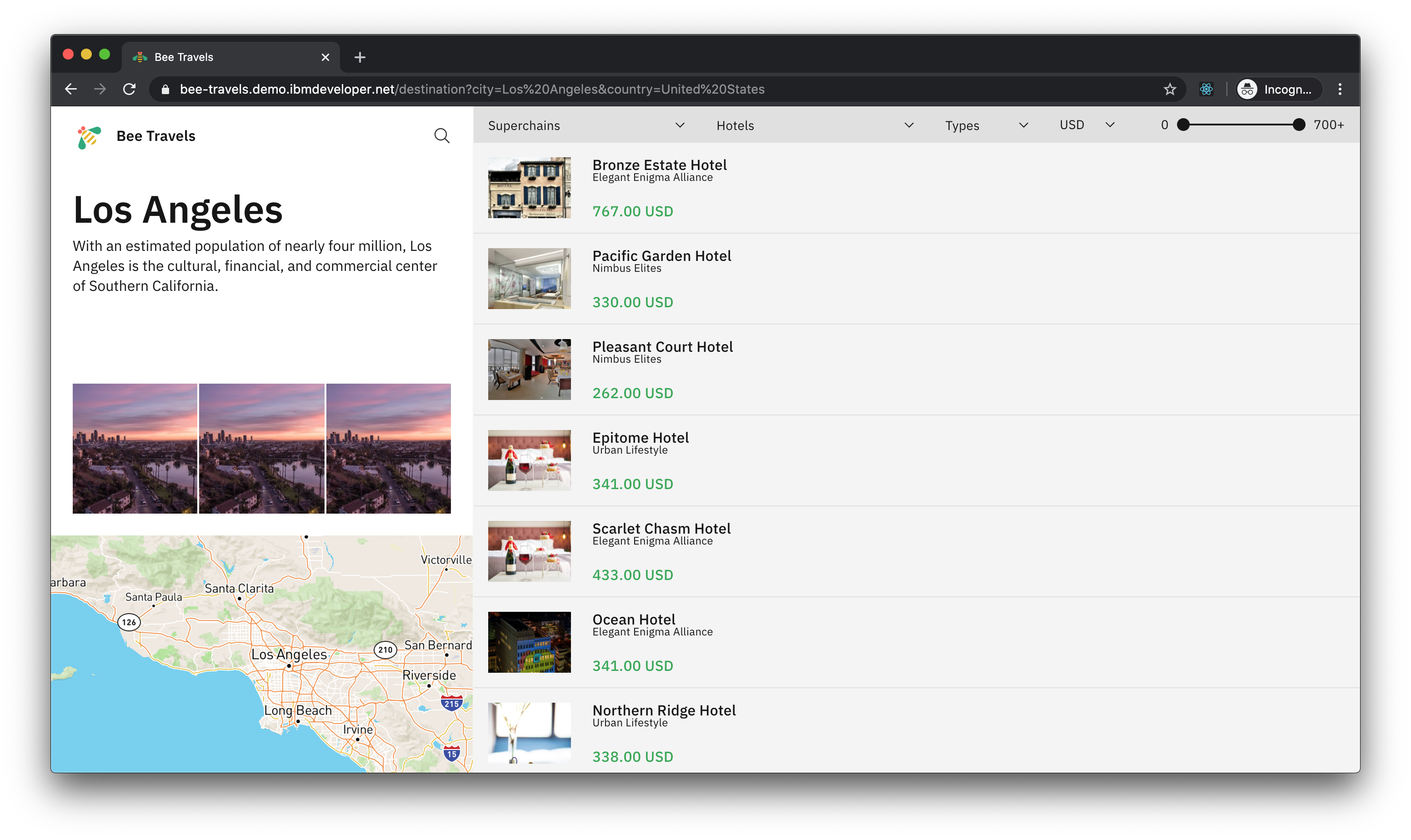Image resolution: width=1411 pixels, height=840 pixels.
Task: Close the Bee Travels tab
Action: tap(325, 57)
